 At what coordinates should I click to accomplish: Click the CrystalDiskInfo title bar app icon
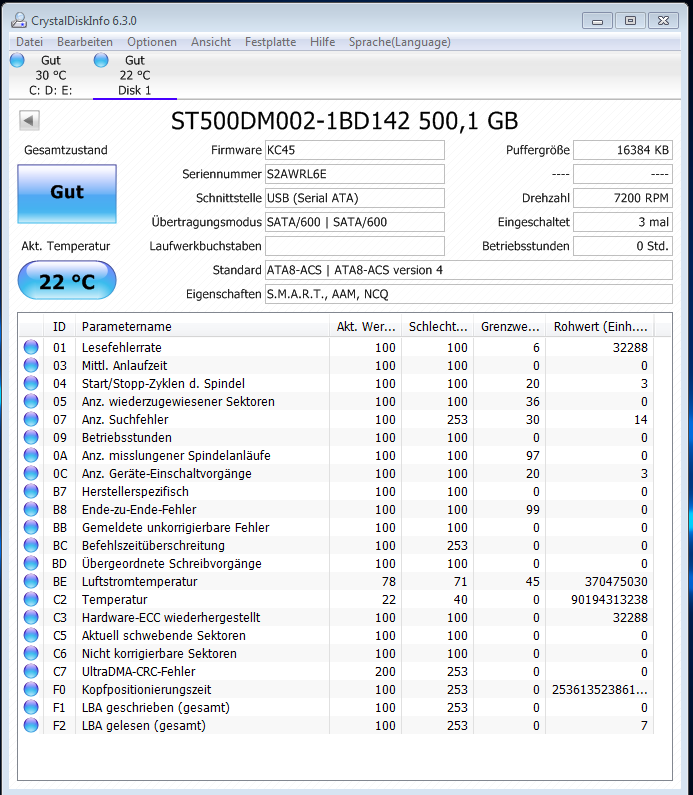click(19, 20)
